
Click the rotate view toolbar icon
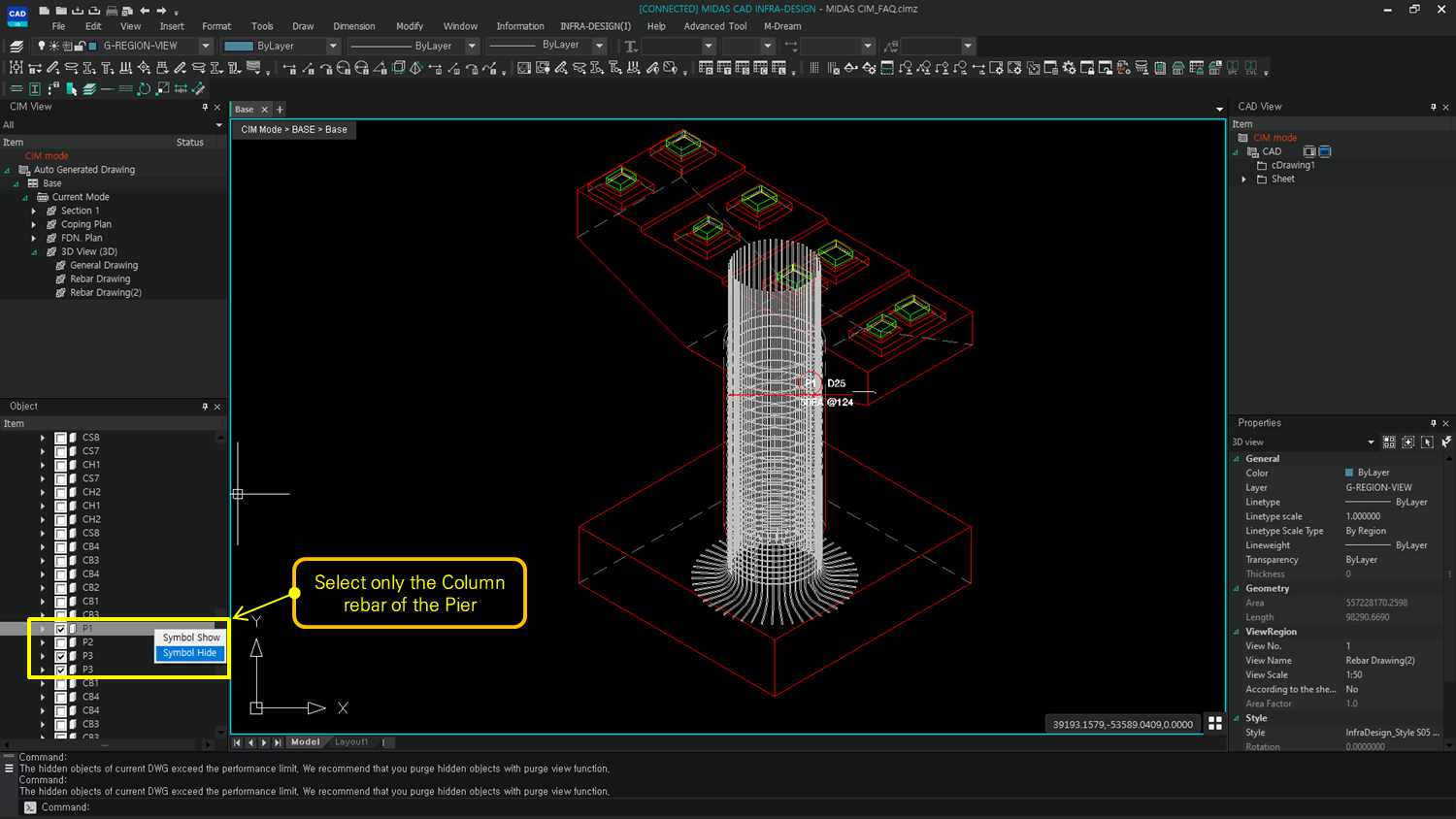144,87
